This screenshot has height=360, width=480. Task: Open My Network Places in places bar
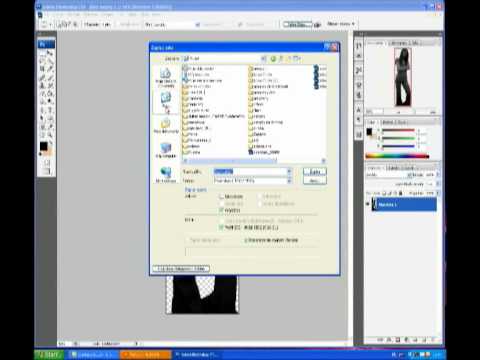166,175
